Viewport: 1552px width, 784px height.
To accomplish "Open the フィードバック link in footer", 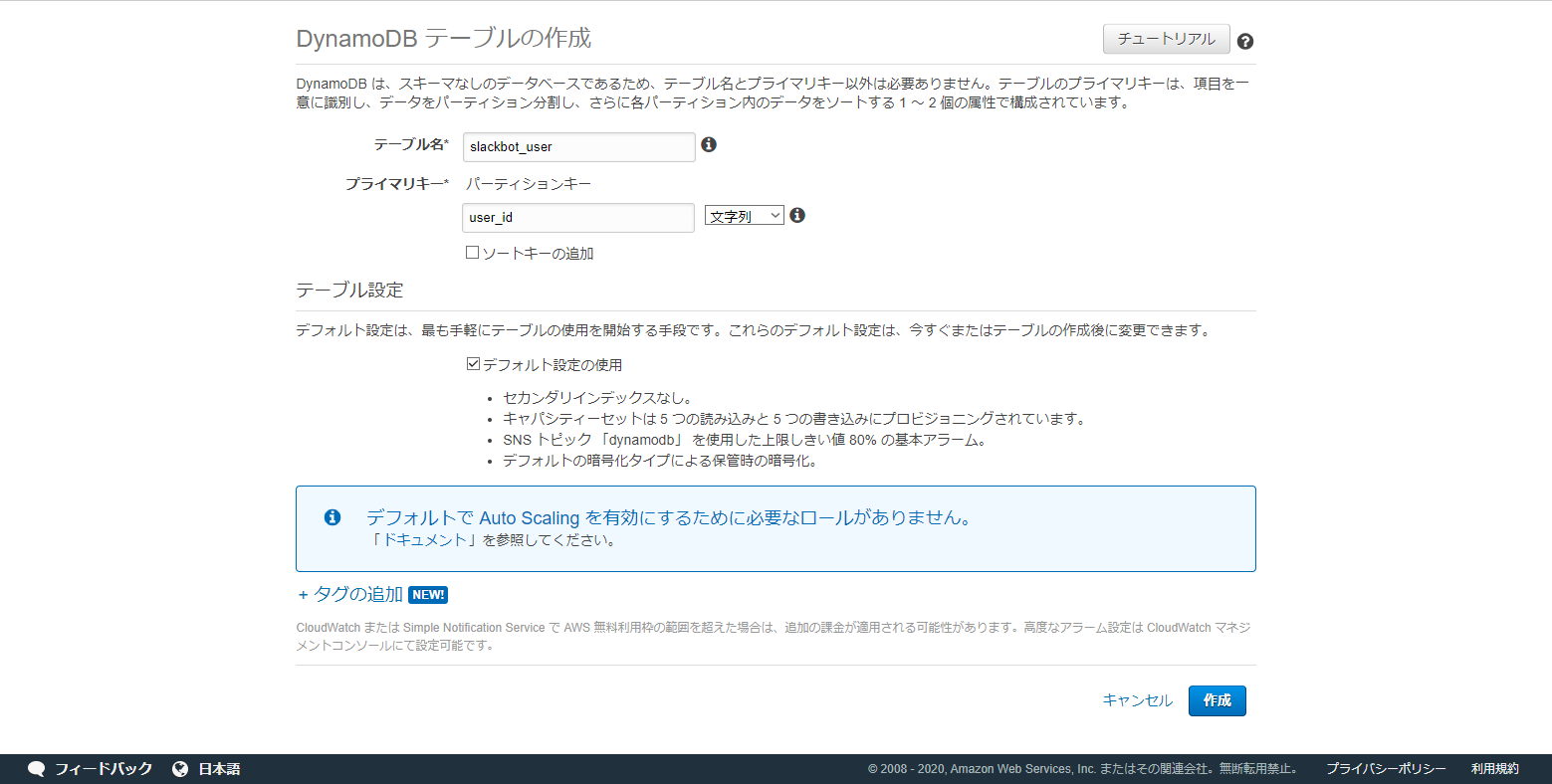I will [104, 769].
